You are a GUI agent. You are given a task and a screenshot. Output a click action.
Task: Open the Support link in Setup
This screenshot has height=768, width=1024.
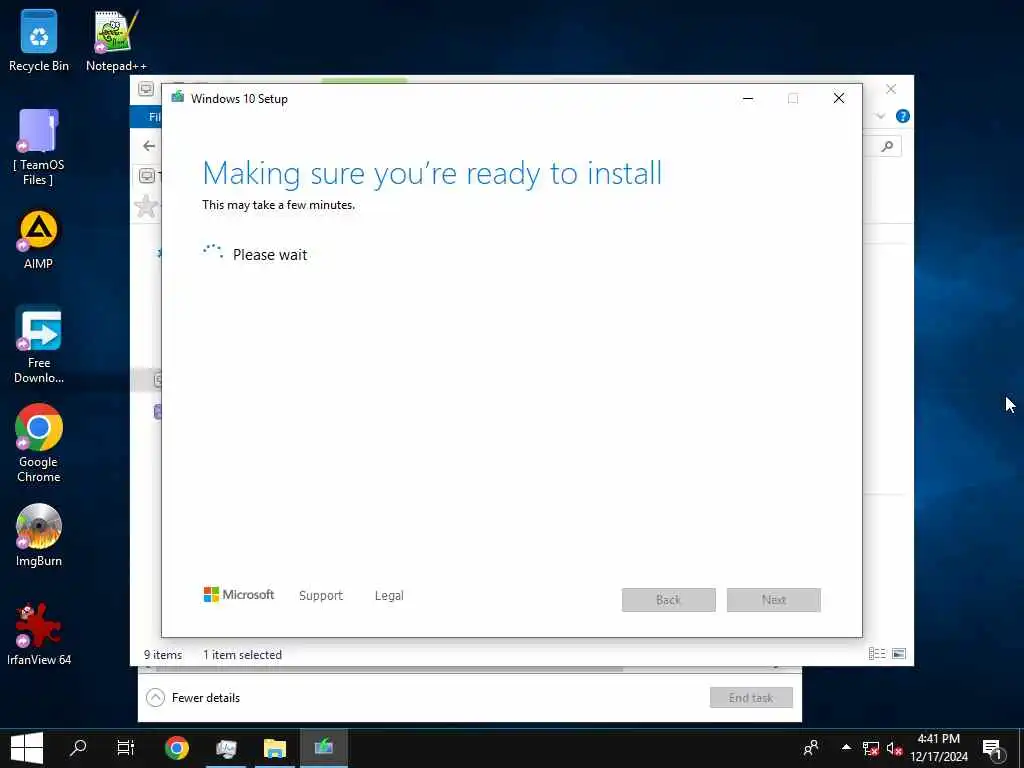(x=321, y=596)
